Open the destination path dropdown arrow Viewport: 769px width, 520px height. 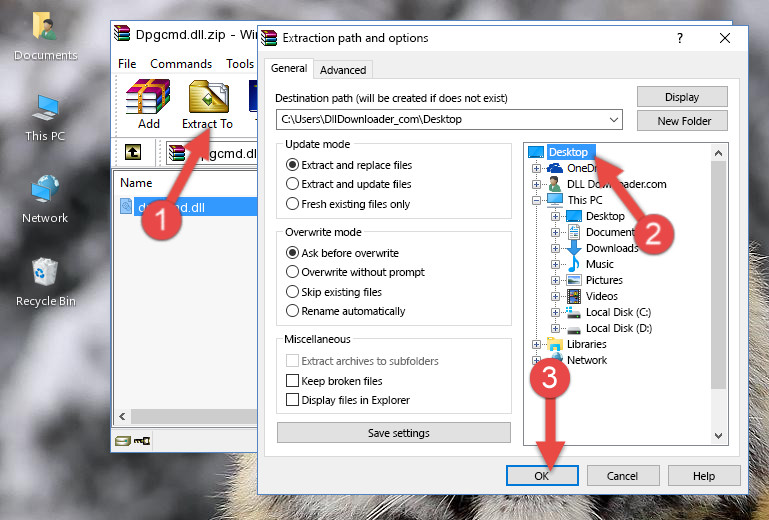(614, 120)
